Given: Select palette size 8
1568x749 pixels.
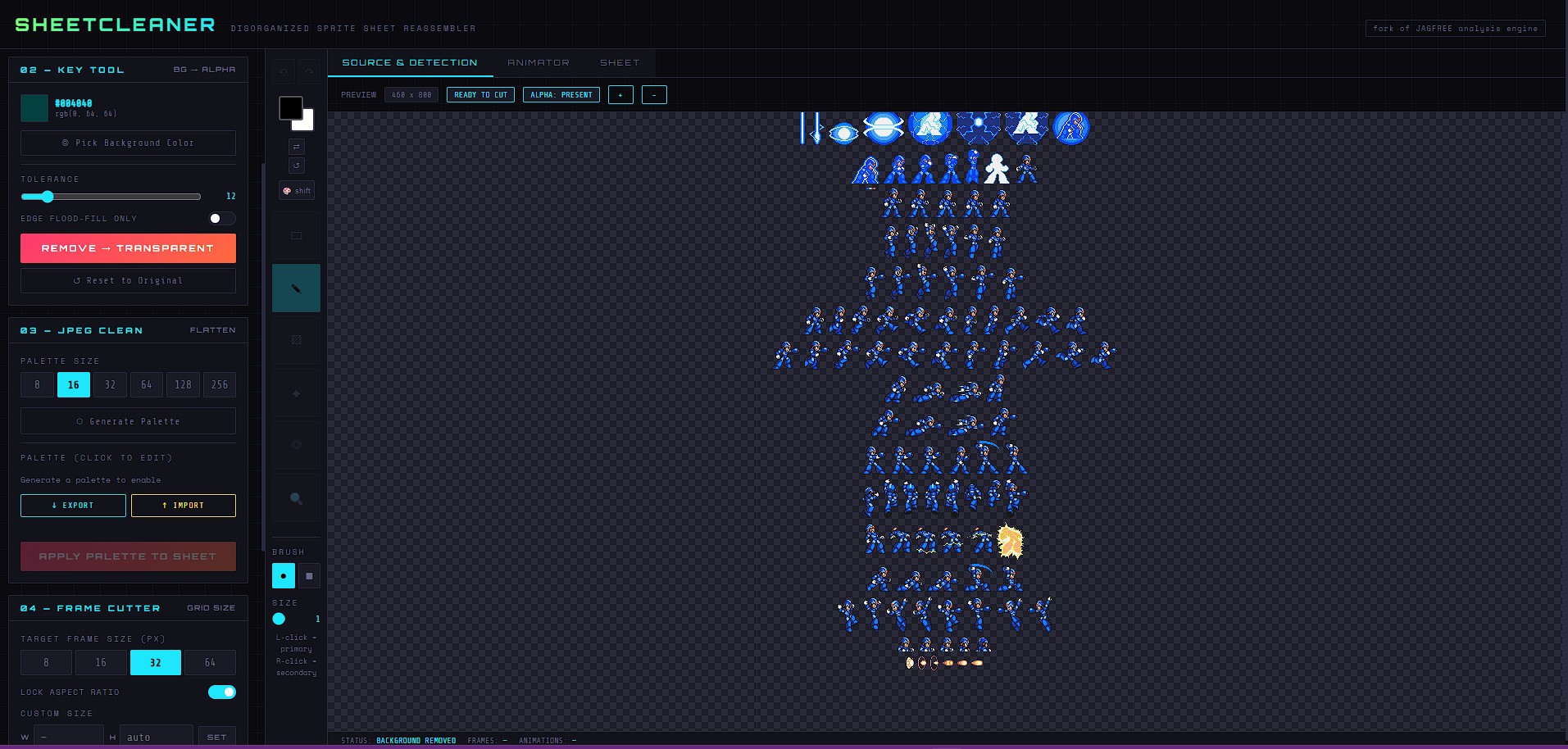Looking at the screenshot, I should click(37, 384).
